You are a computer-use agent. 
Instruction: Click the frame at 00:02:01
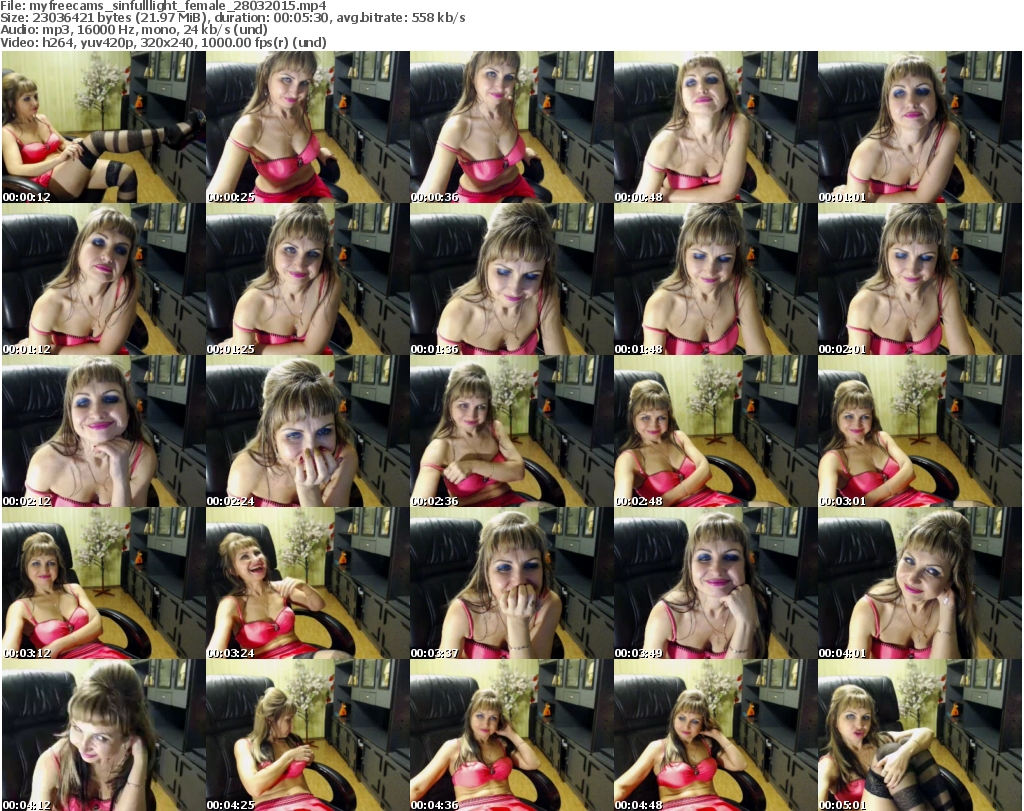tap(920, 279)
